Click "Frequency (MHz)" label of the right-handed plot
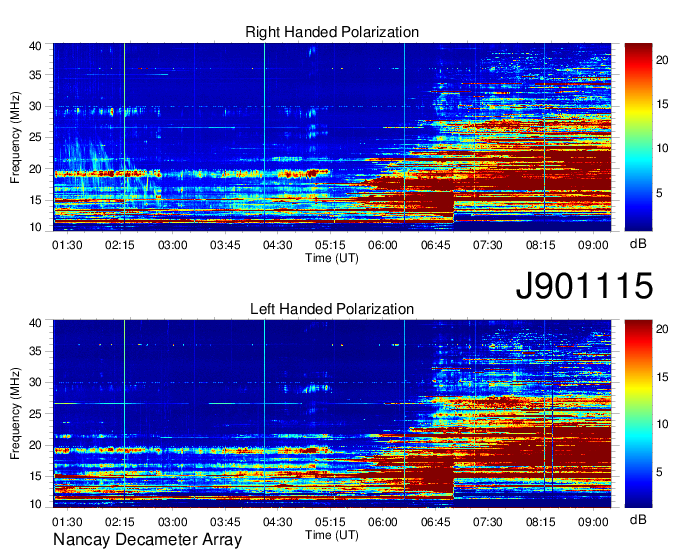This screenshot has width=680, height=552. click(x=15, y=137)
